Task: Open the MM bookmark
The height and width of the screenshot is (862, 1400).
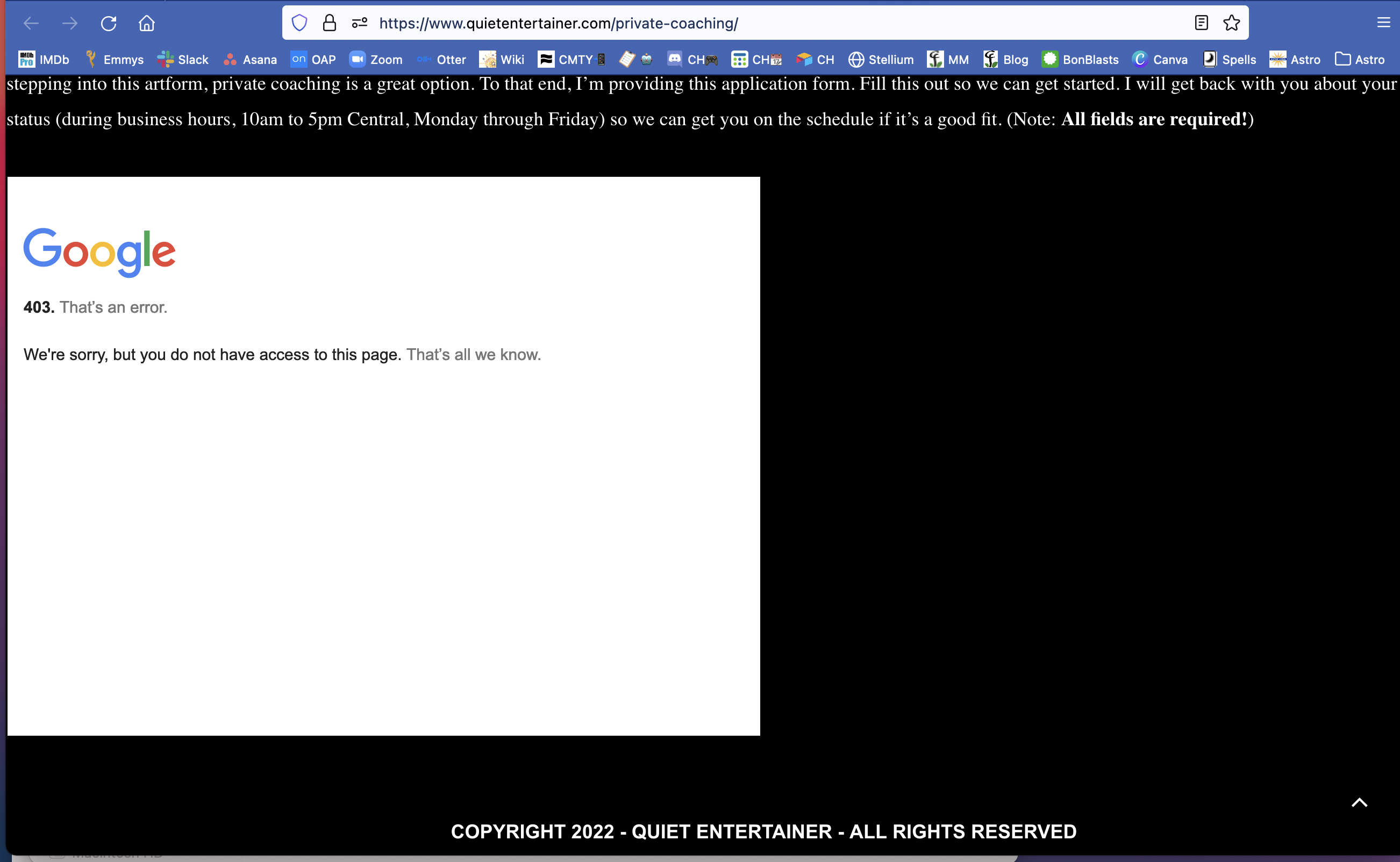Action: pyautogui.click(x=948, y=59)
